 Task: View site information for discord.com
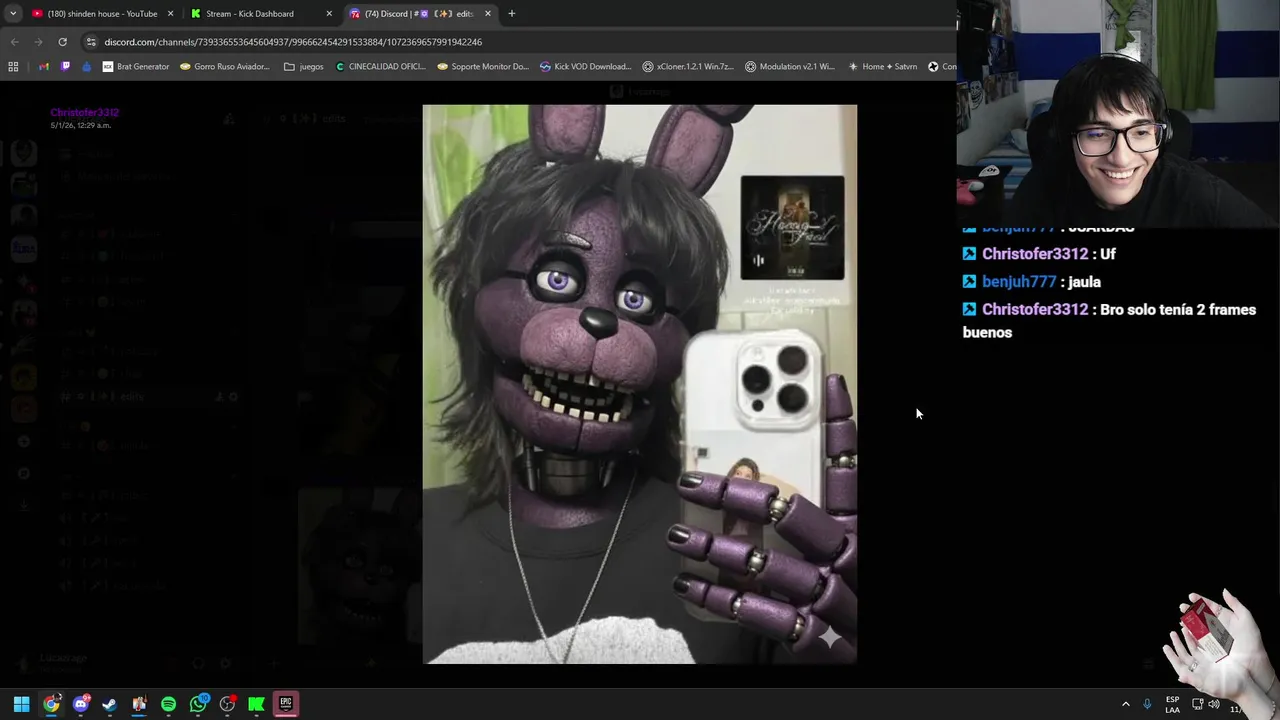pyautogui.click(x=91, y=42)
